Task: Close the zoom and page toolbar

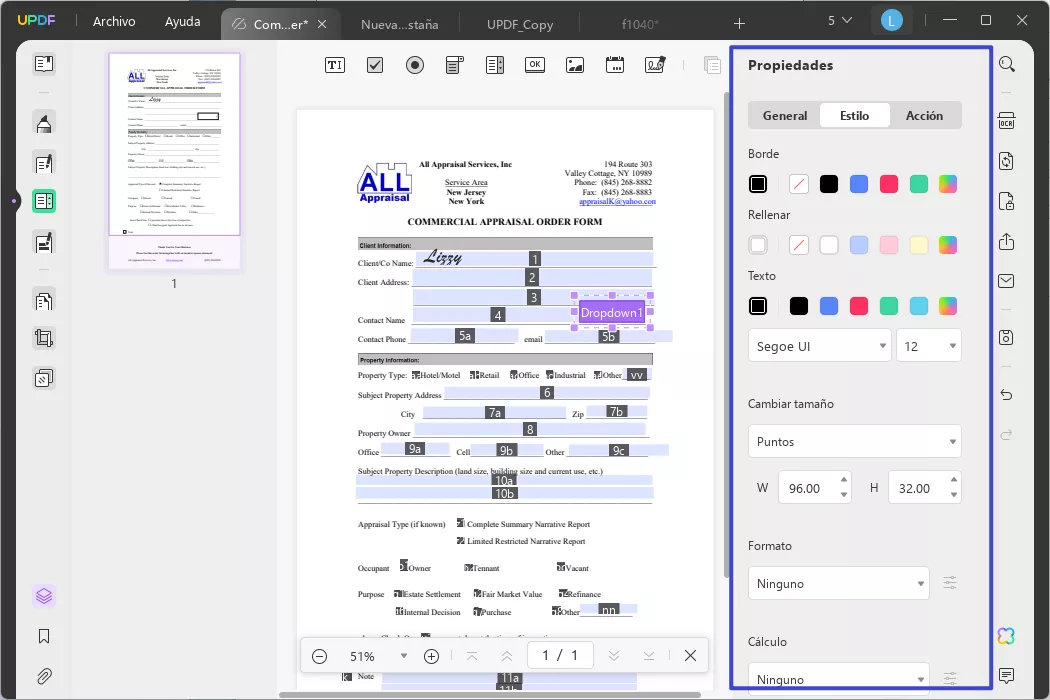Action: [690, 656]
